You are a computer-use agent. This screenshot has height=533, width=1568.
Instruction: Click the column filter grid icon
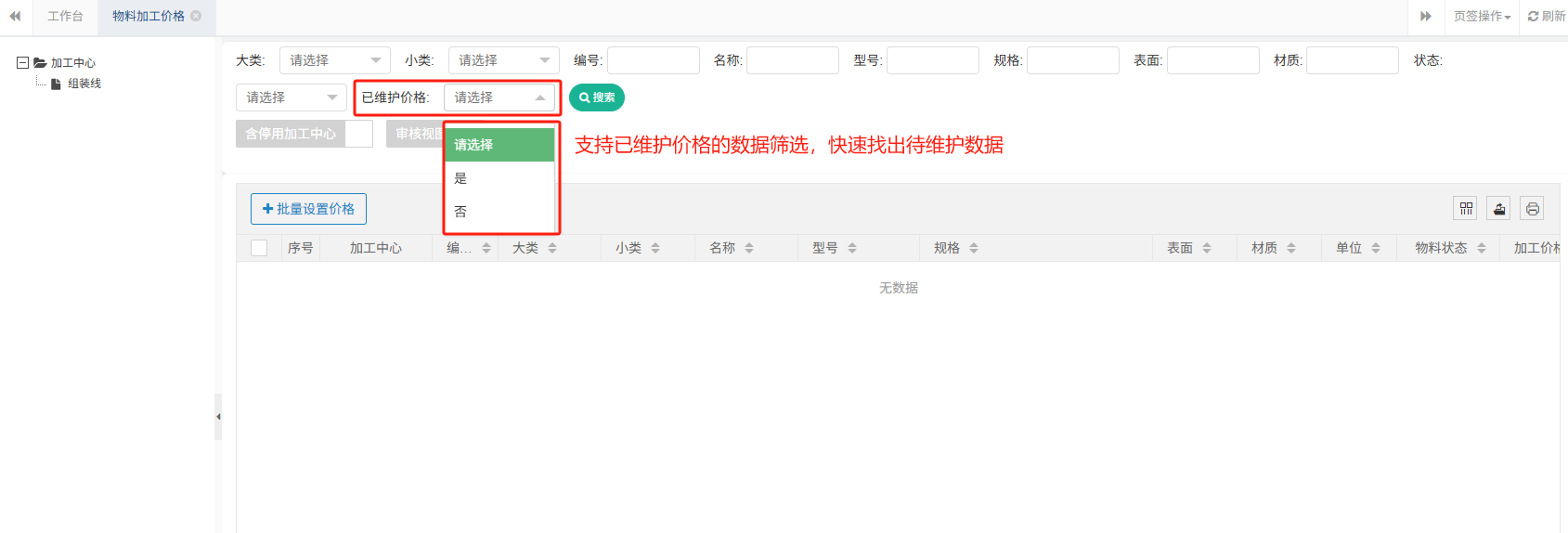tap(1466, 209)
